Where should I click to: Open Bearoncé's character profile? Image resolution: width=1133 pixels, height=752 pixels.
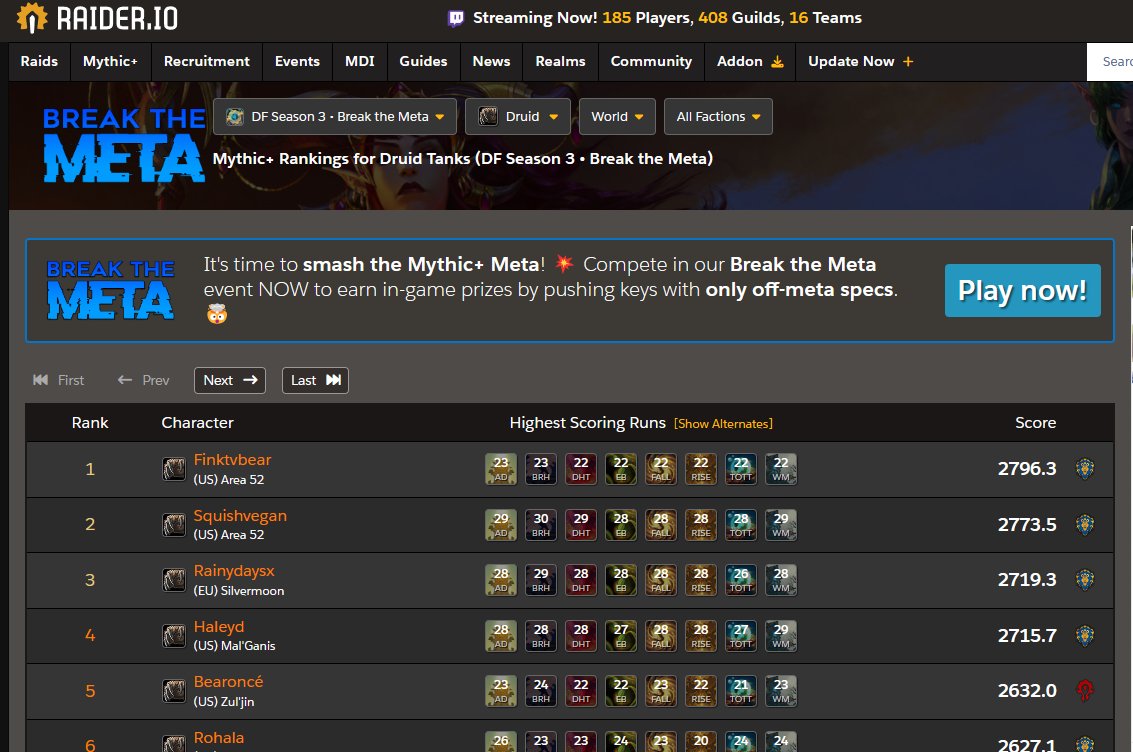point(228,682)
